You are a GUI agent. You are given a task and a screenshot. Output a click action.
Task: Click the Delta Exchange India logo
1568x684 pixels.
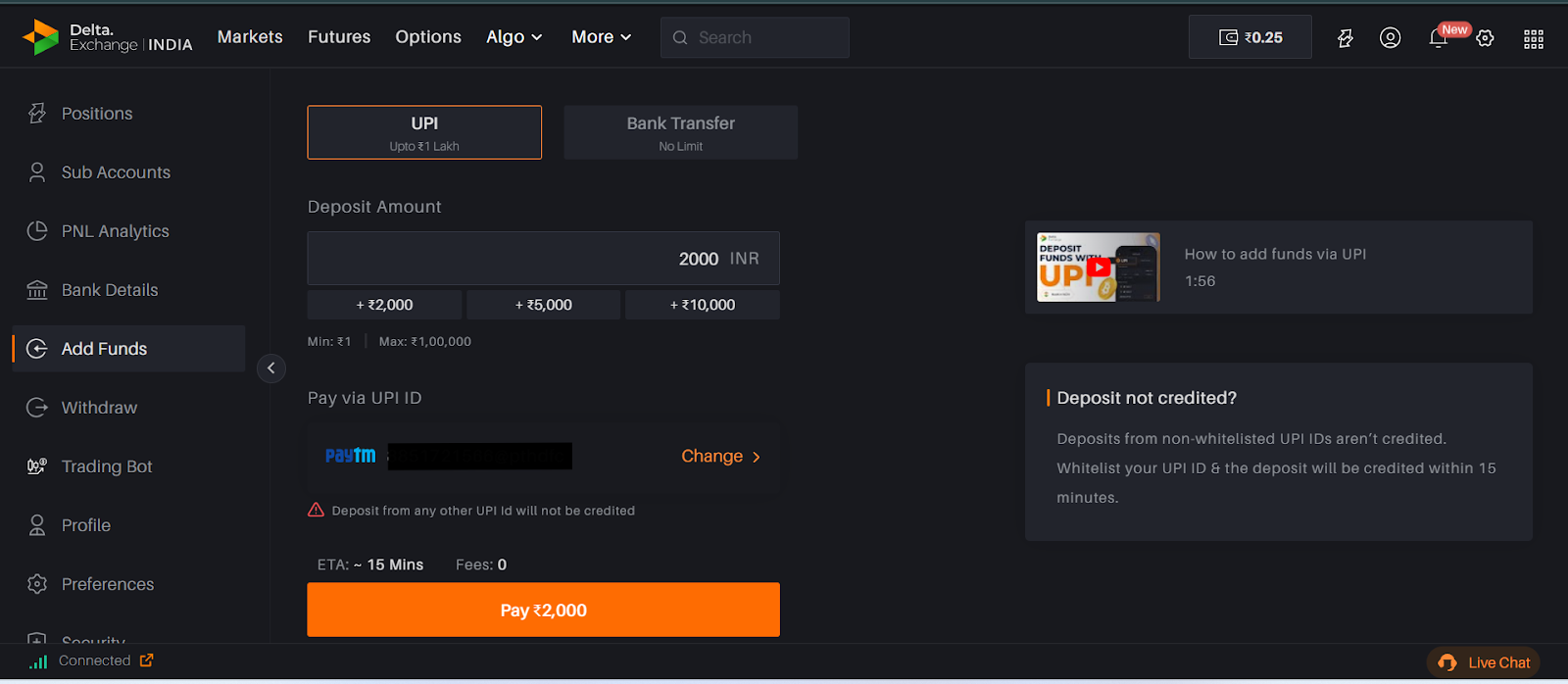coord(108,37)
